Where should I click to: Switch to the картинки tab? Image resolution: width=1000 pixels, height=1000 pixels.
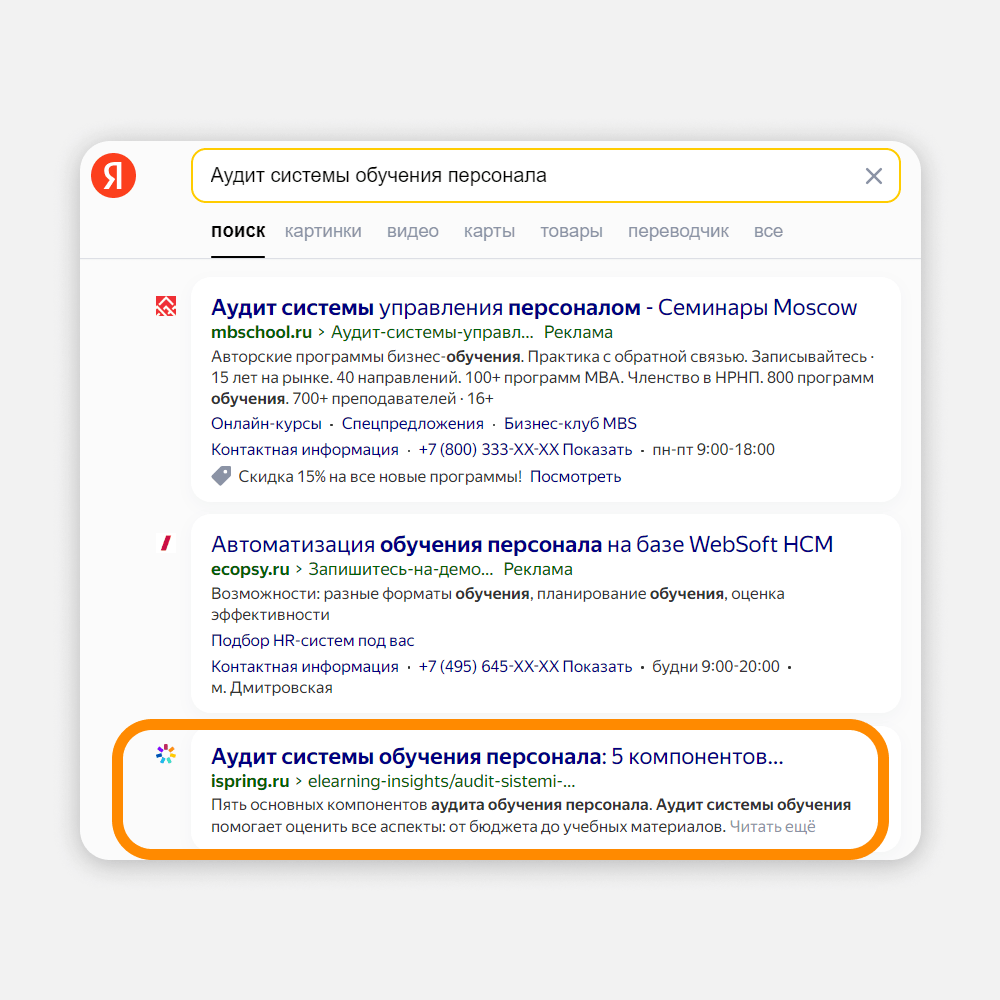[323, 231]
